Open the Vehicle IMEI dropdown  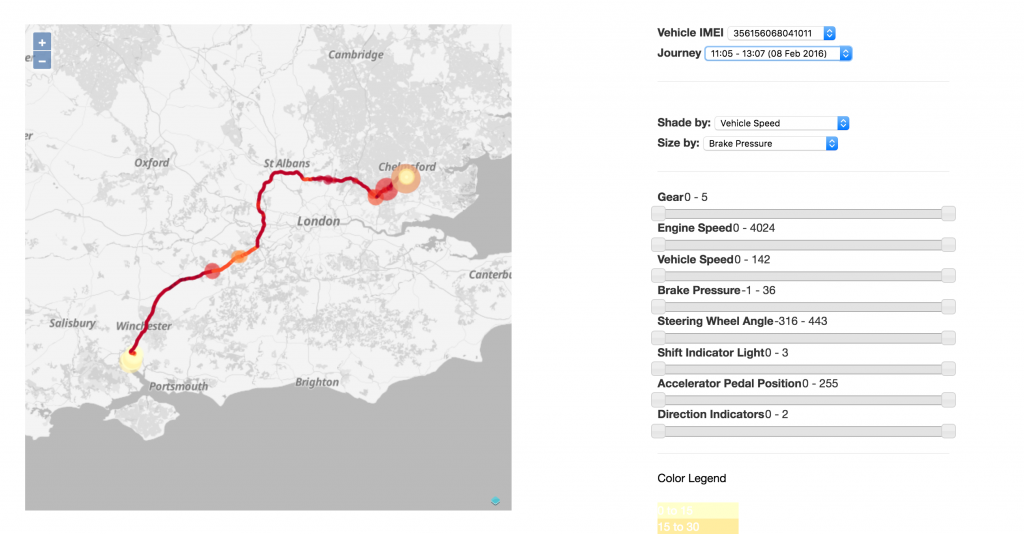pos(782,33)
